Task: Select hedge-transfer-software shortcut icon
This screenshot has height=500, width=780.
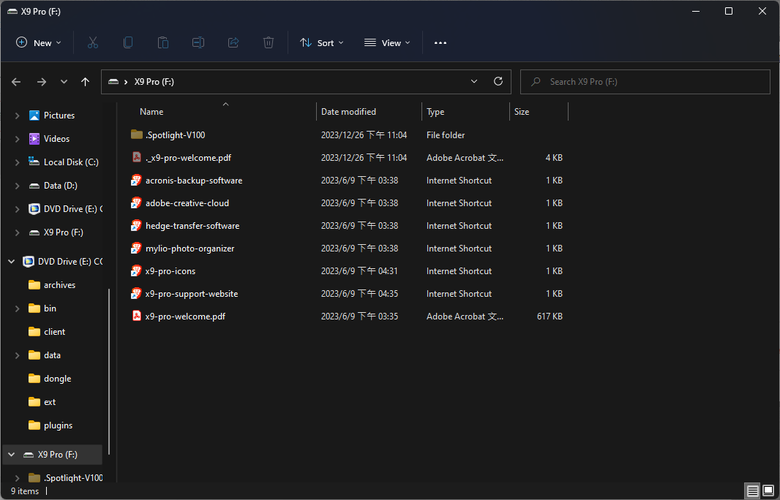Action: pyautogui.click(x=136, y=225)
